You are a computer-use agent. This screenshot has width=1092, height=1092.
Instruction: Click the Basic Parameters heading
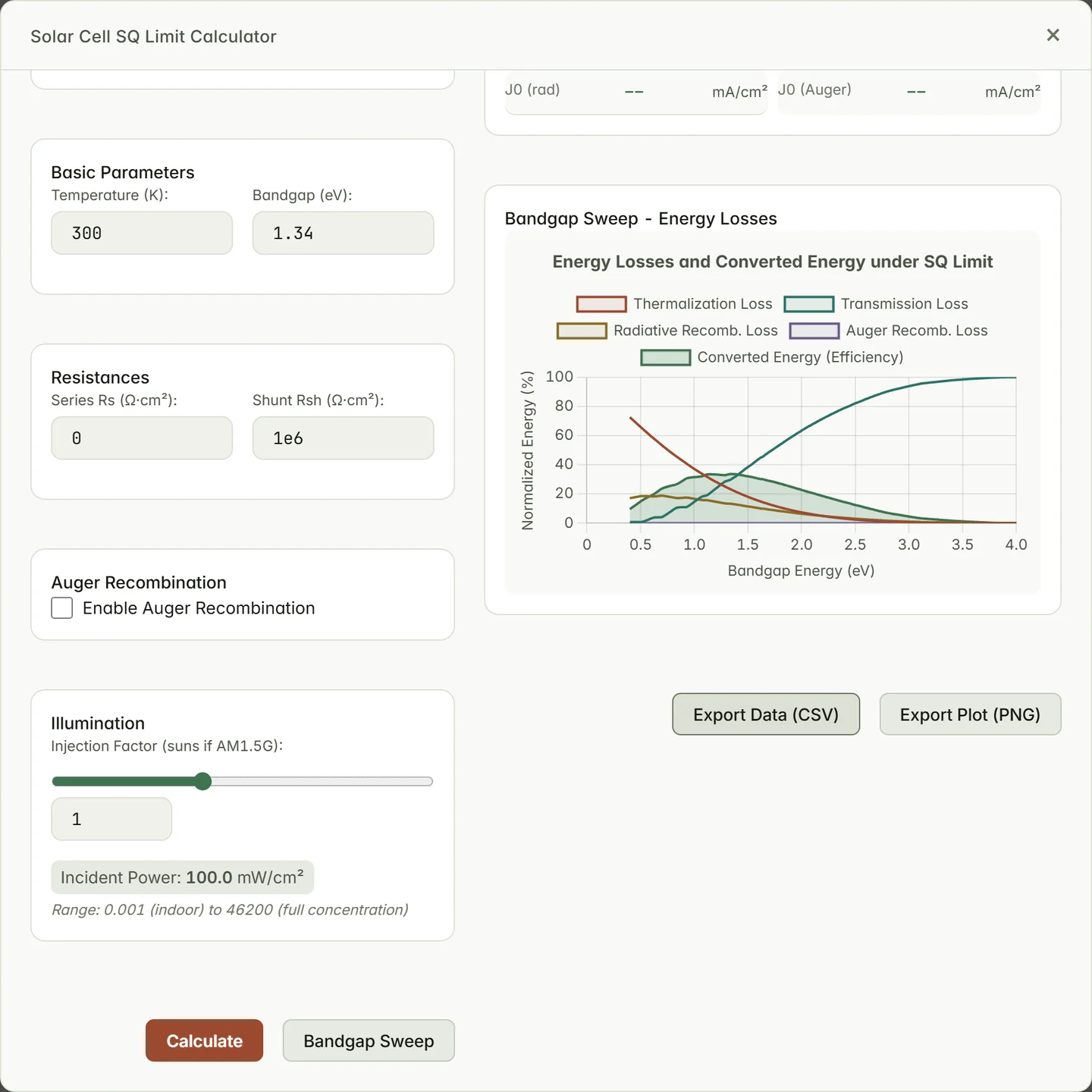(123, 172)
